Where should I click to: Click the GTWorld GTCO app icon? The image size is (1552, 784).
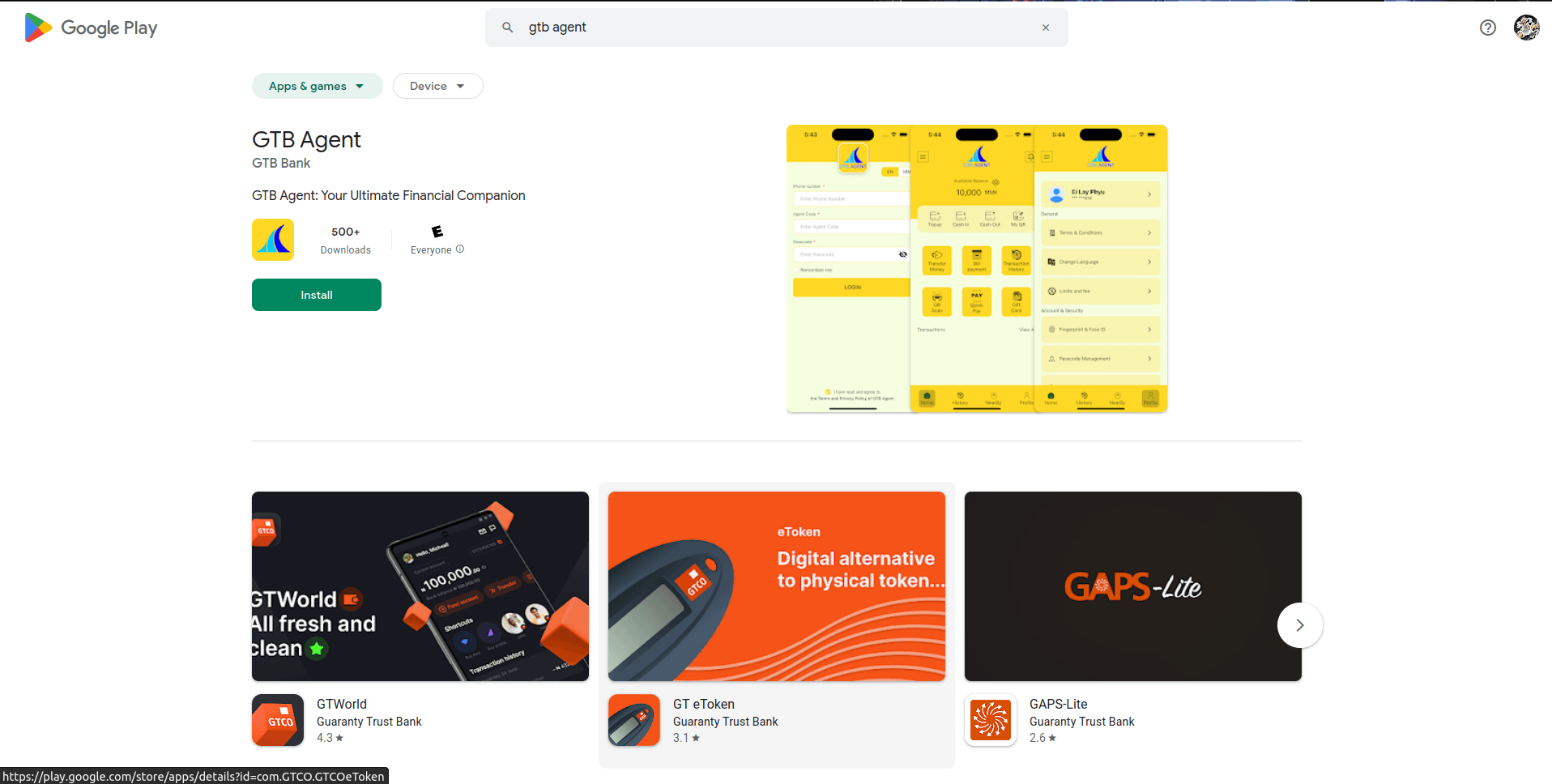[278, 720]
